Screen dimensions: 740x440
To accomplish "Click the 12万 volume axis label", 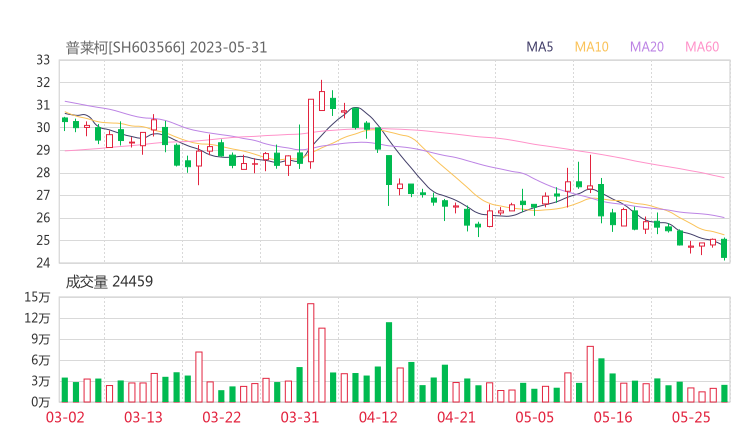I will [x=37, y=318].
